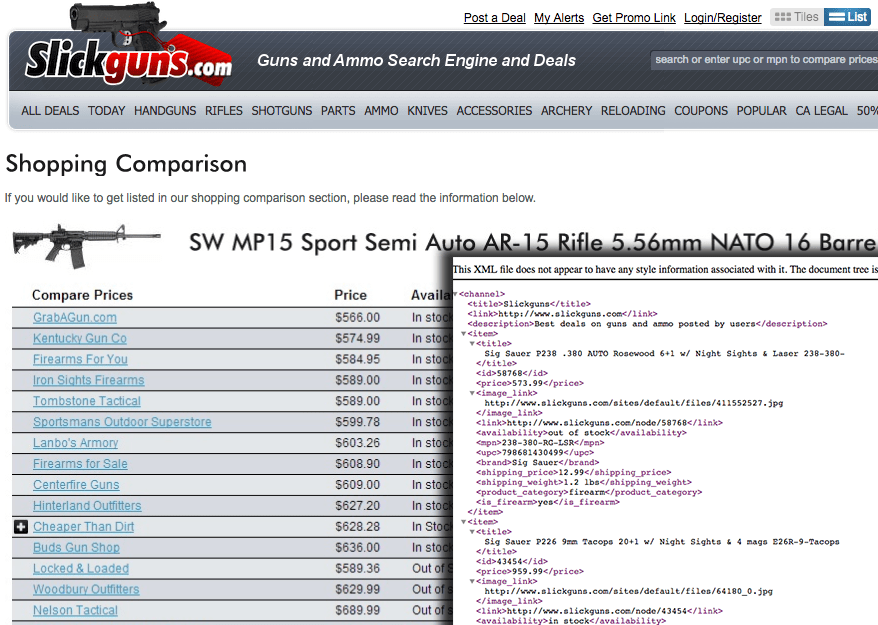Open the ACCESSORIES category
Image resolution: width=878 pixels, height=625 pixels.
click(x=494, y=111)
